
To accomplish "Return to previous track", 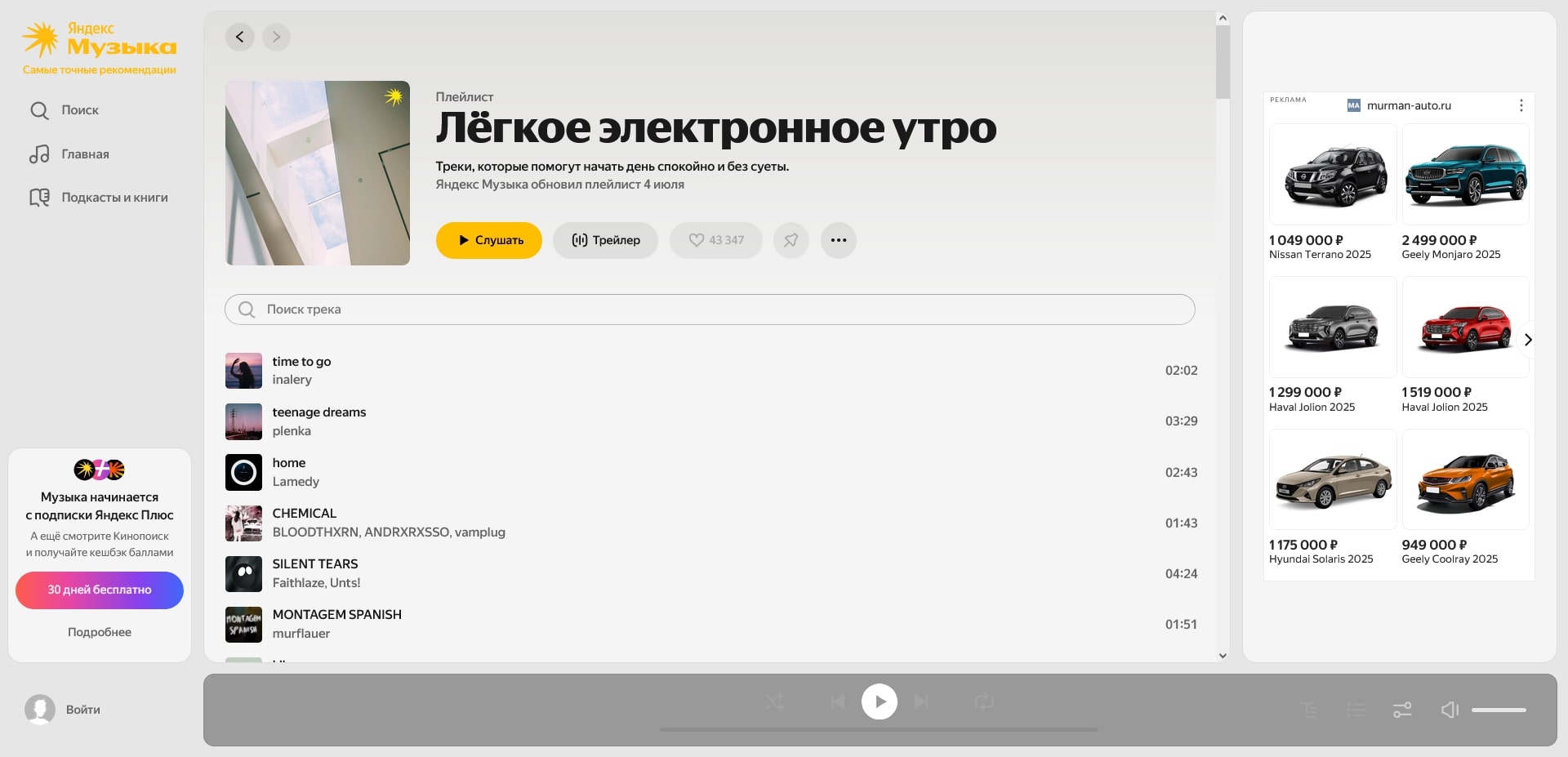I will [837, 701].
